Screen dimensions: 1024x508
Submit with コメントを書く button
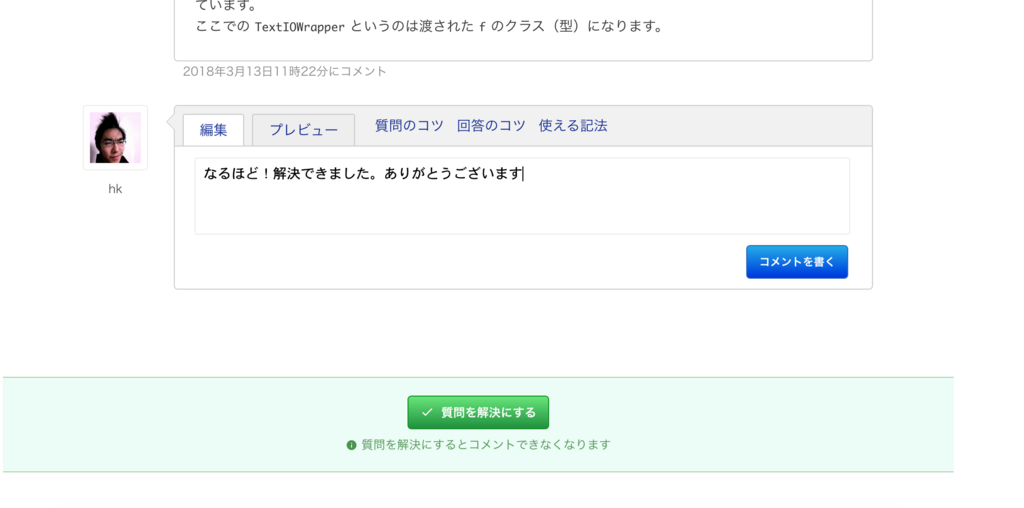tap(797, 262)
